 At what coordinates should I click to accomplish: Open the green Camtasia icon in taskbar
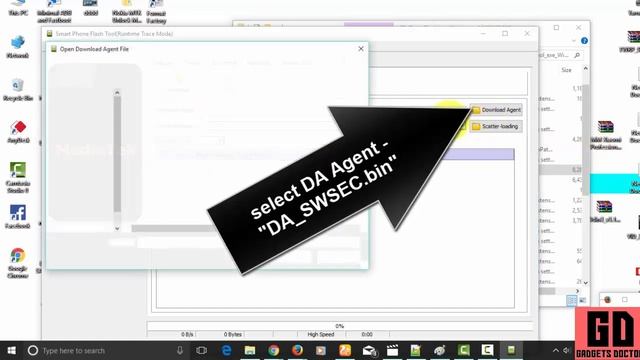pyautogui.click(x=464, y=350)
